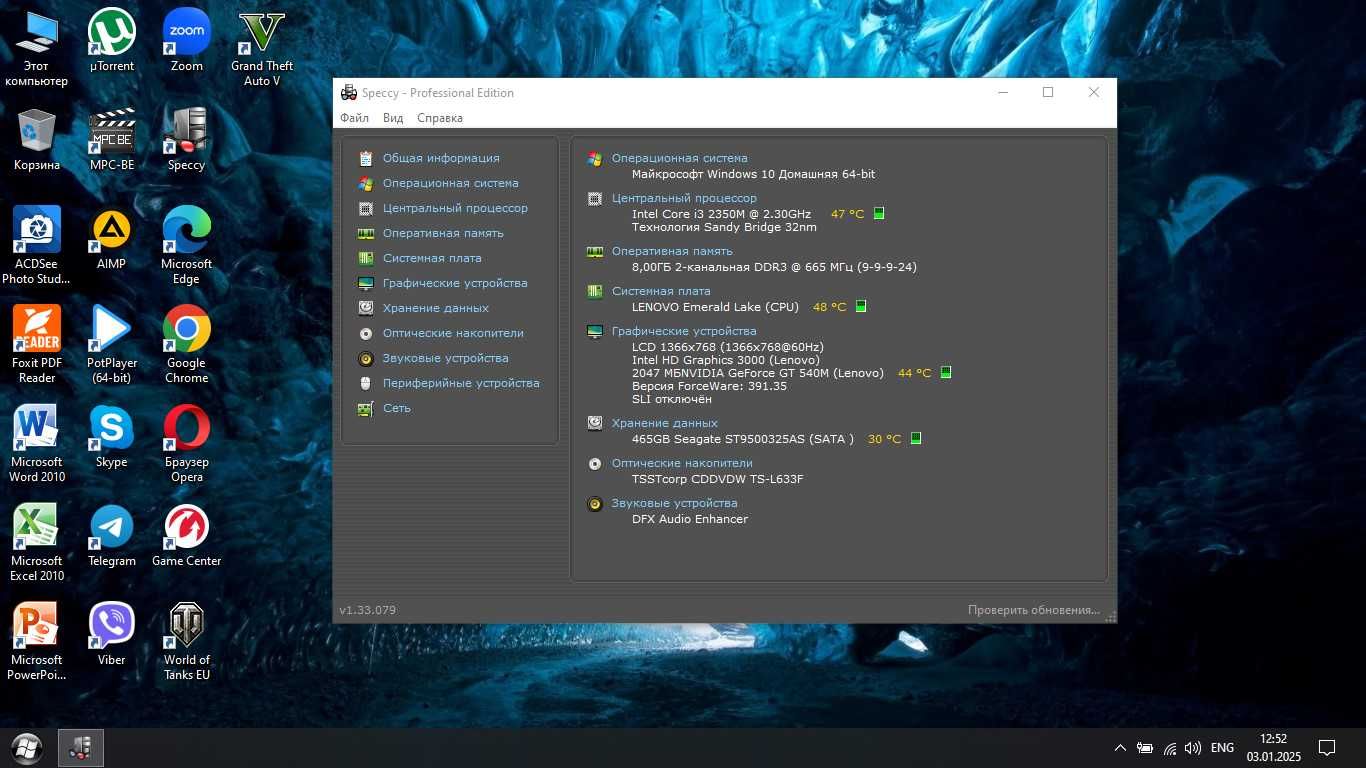Click Оперативная память heading in summary panel
The width and height of the screenshot is (1366, 768).
pos(672,251)
